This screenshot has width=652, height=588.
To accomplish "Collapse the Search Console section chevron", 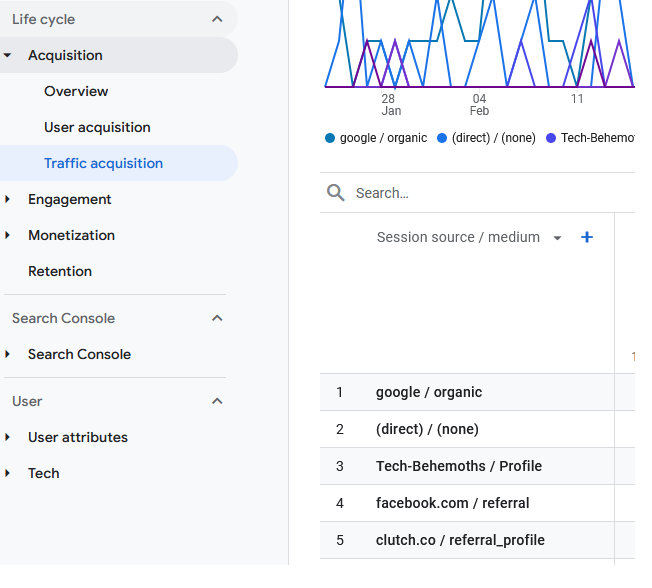I will [x=217, y=318].
